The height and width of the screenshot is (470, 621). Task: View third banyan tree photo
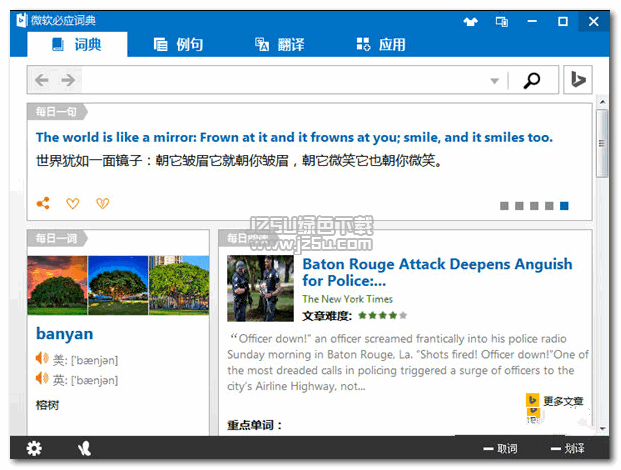179,285
